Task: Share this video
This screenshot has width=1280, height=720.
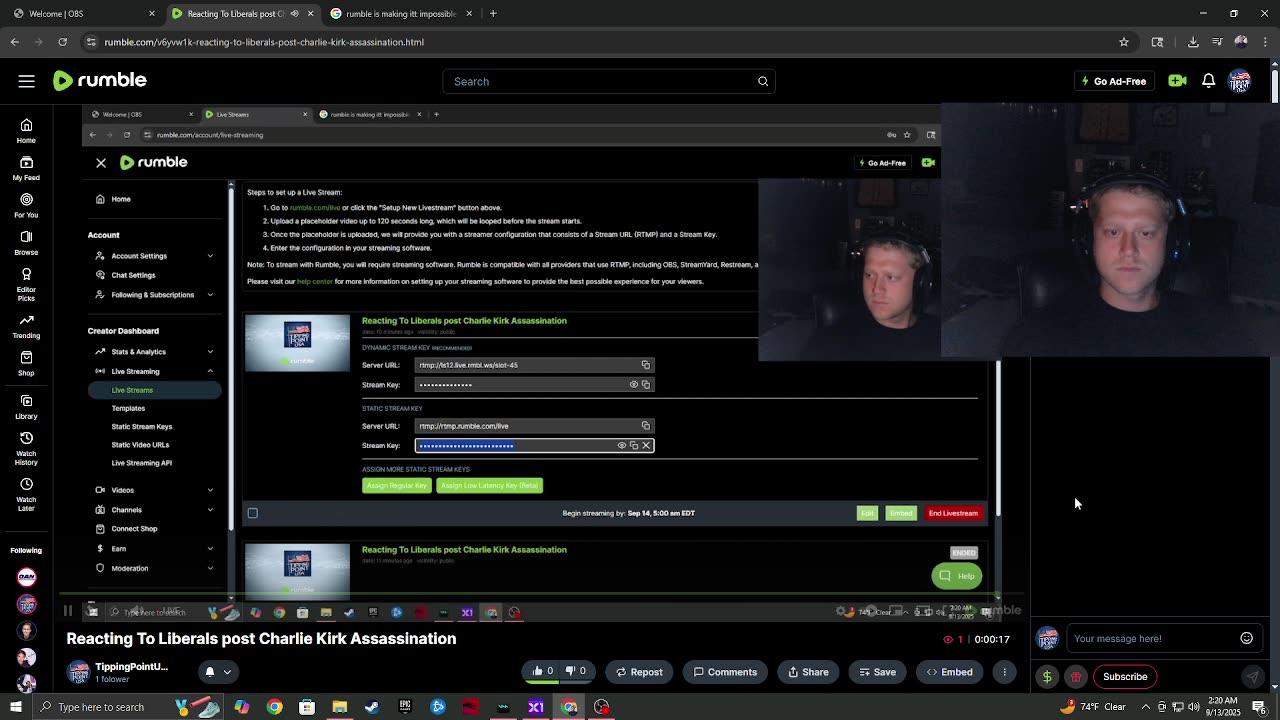Action: pyautogui.click(x=808, y=672)
